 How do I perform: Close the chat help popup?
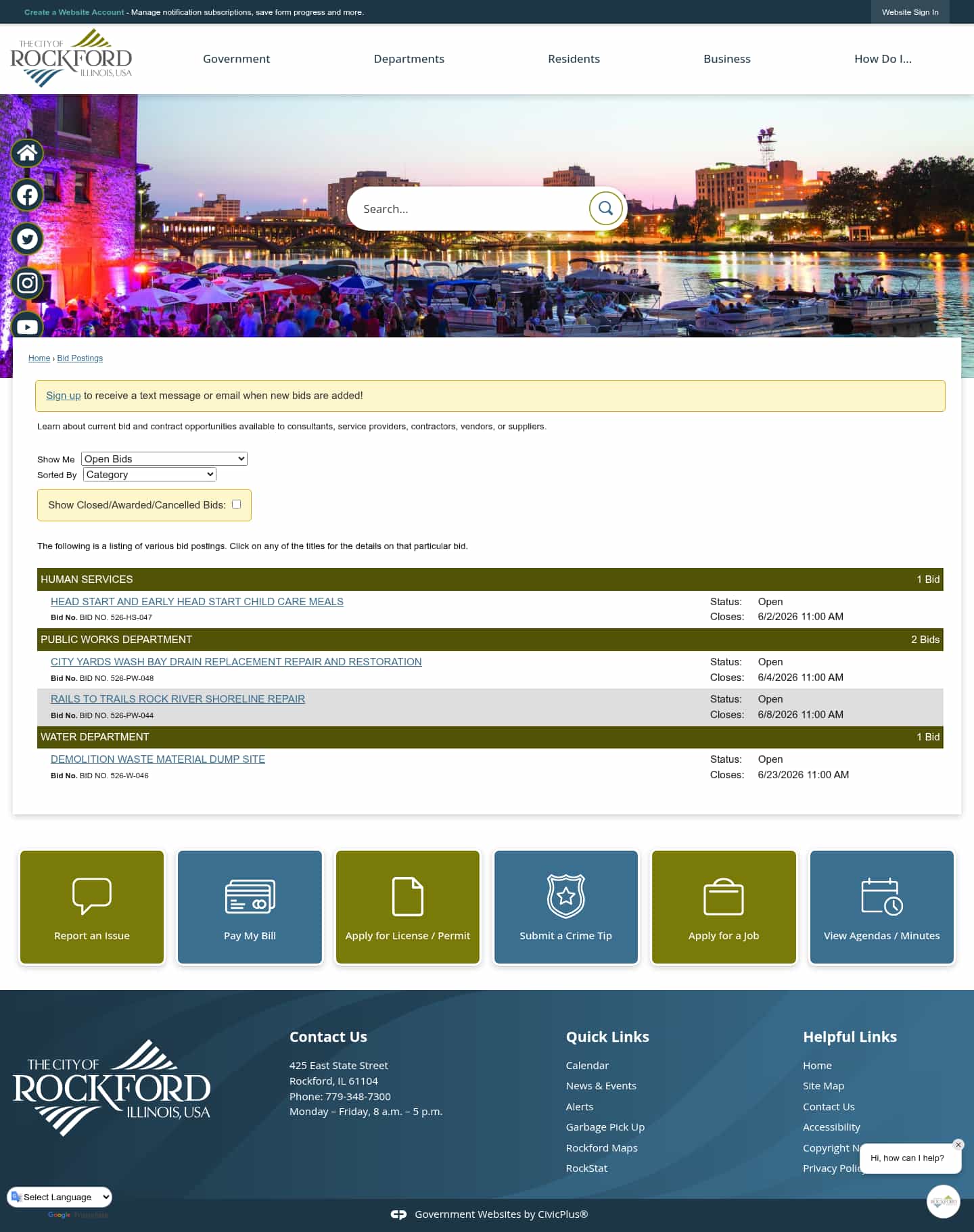point(958,1145)
